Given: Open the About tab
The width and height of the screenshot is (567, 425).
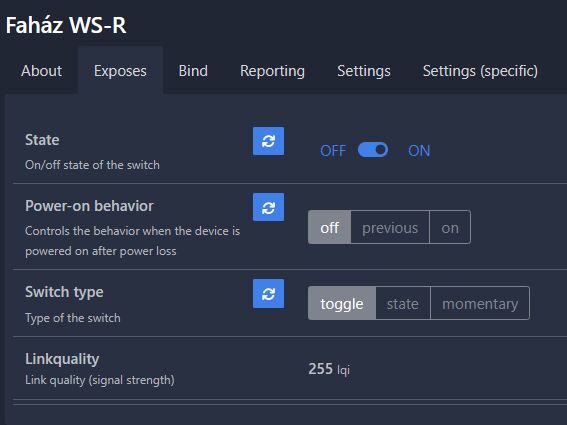Looking at the screenshot, I should pyautogui.click(x=41, y=71).
